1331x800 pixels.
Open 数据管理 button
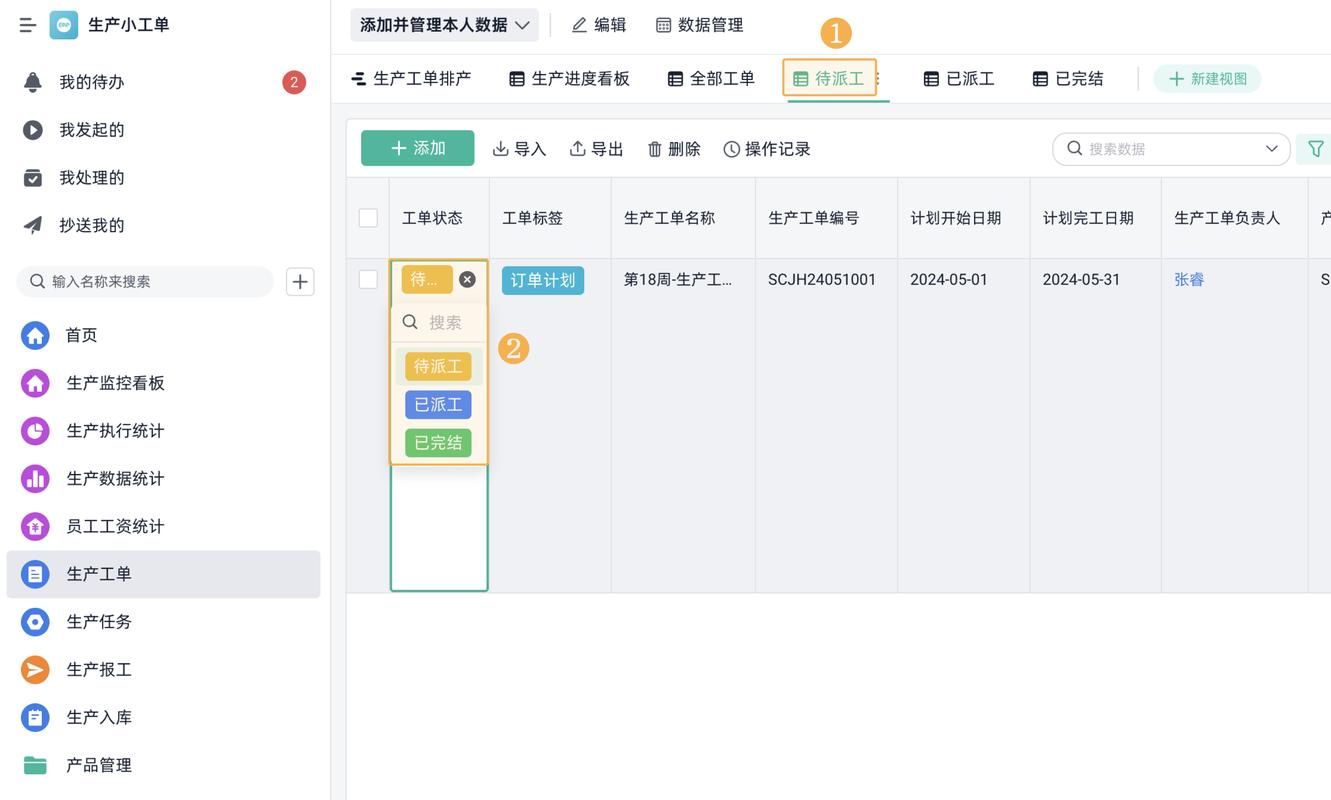(x=699, y=25)
